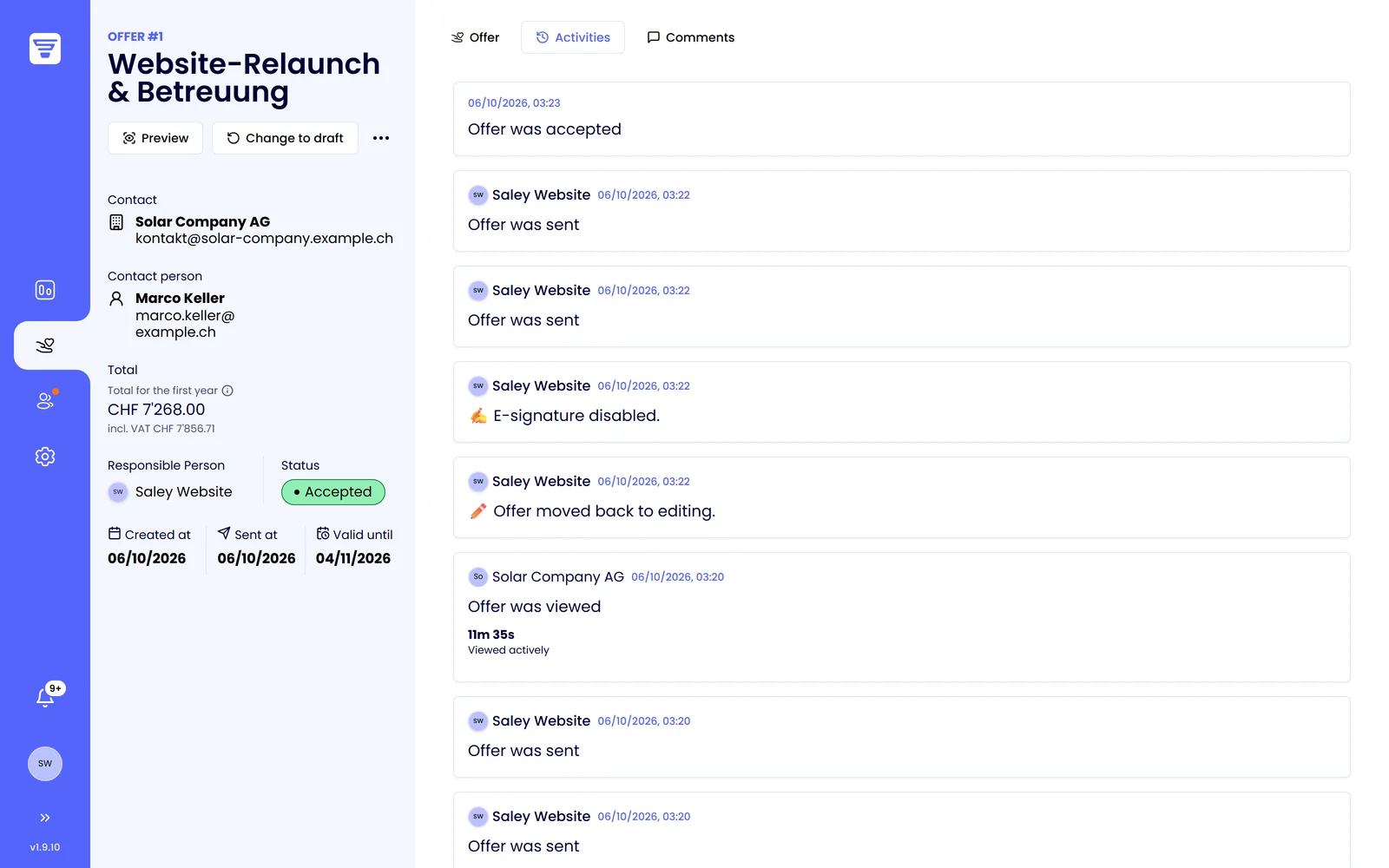Click the paper plane icon next to Sent at
The height and width of the screenshot is (868, 1389).
pyautogui.click(x=224, y=533)
